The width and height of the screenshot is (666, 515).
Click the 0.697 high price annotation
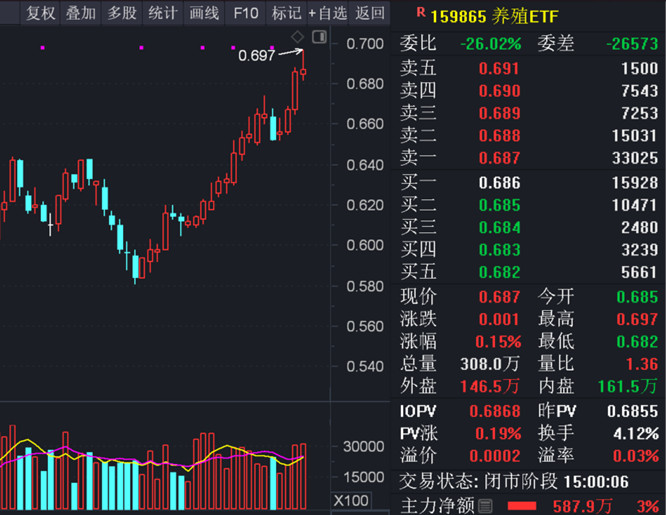tap(257, 55)
